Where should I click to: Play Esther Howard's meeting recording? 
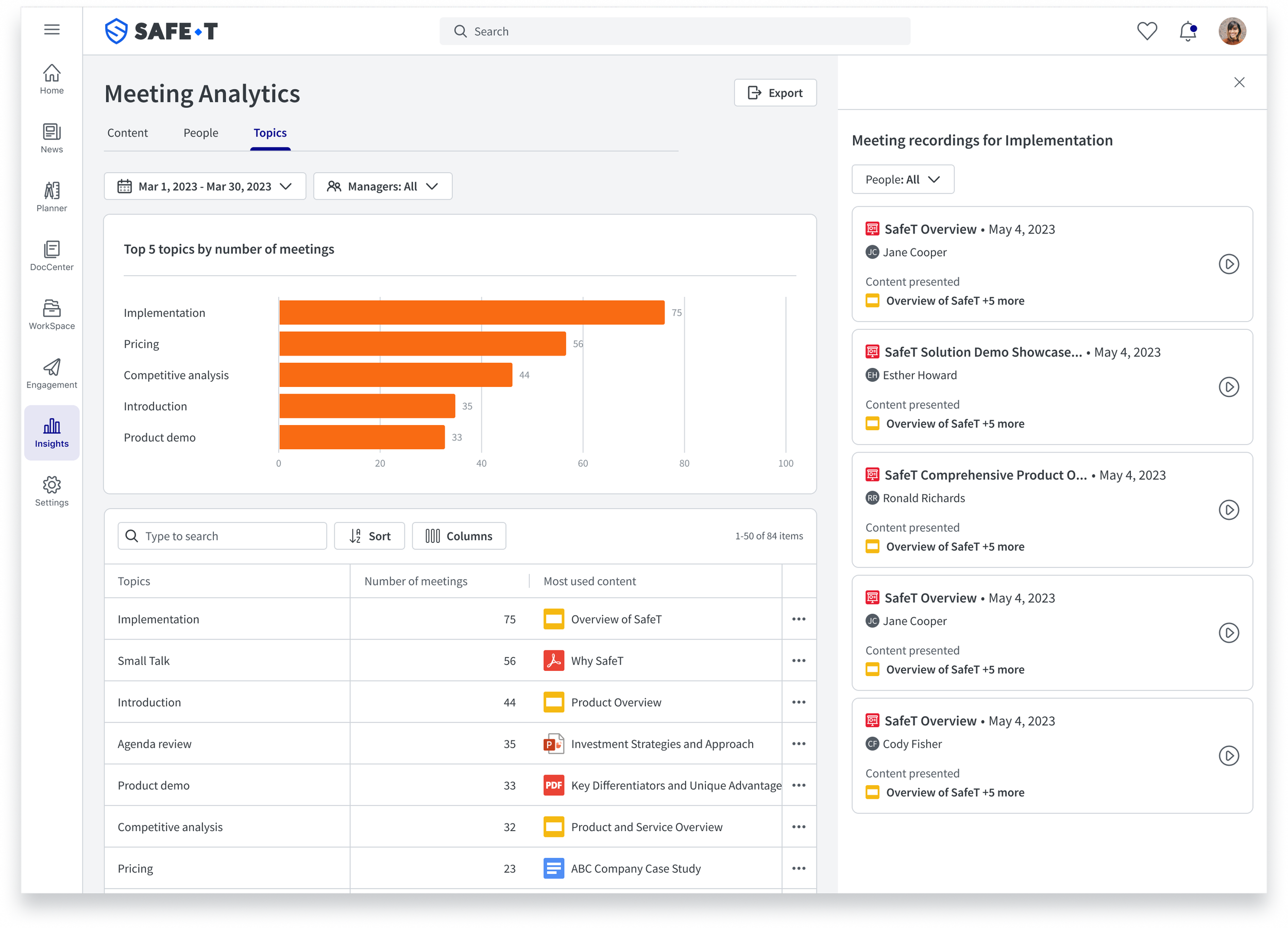tap(1228, 387)
